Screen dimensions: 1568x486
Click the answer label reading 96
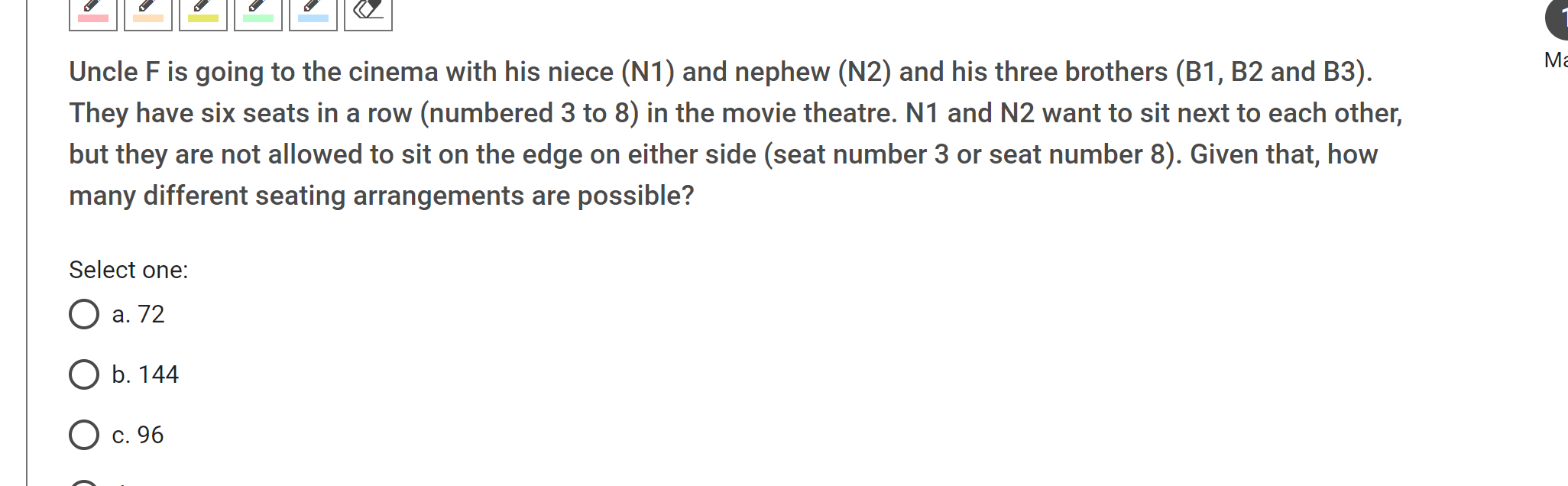click(x=138, y=436)
